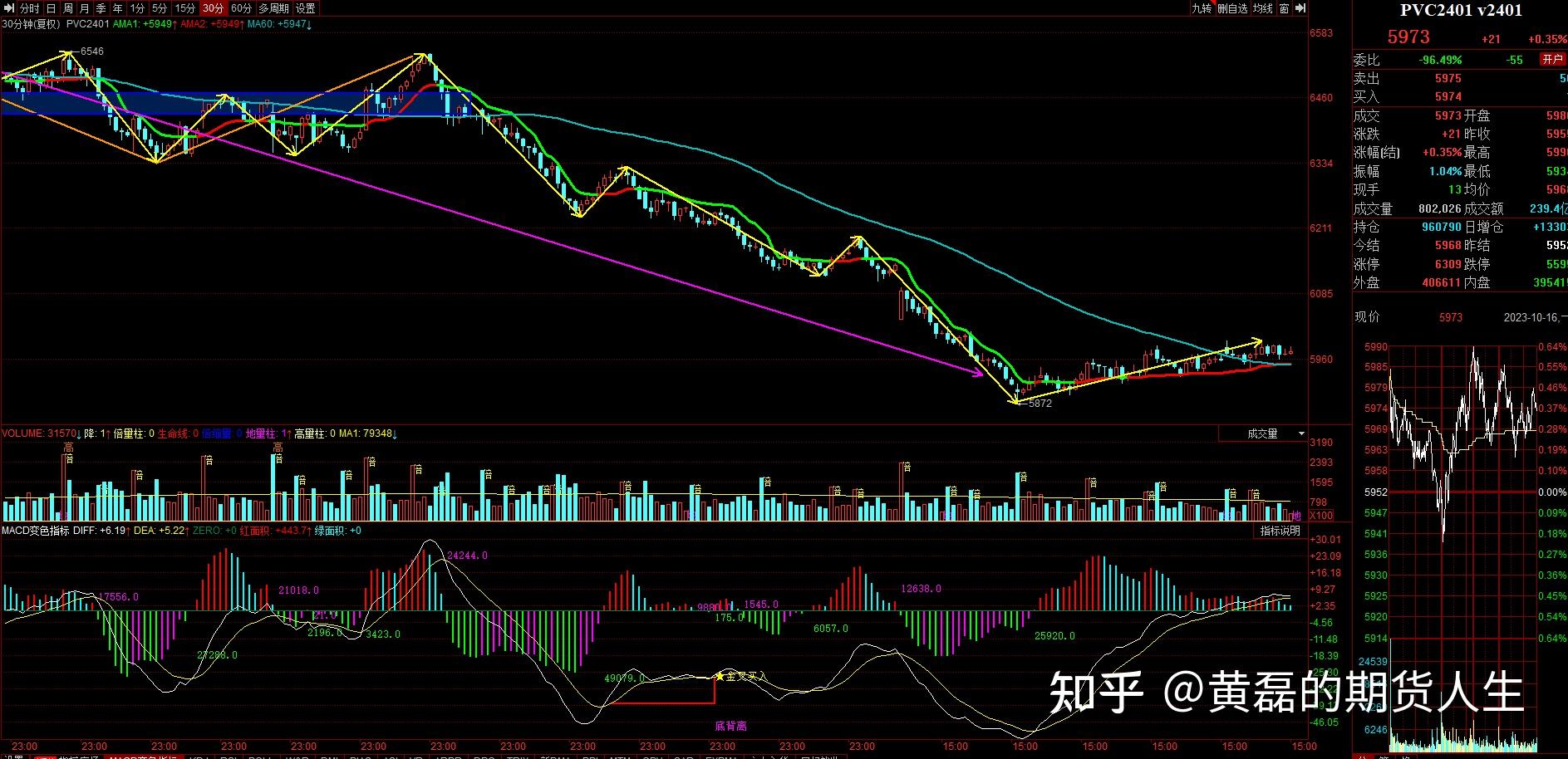This screenshot has width=1568, height=759.
Task: Click the 30分钟(复权) PVC2401 chart title
Action: point(55,24)
